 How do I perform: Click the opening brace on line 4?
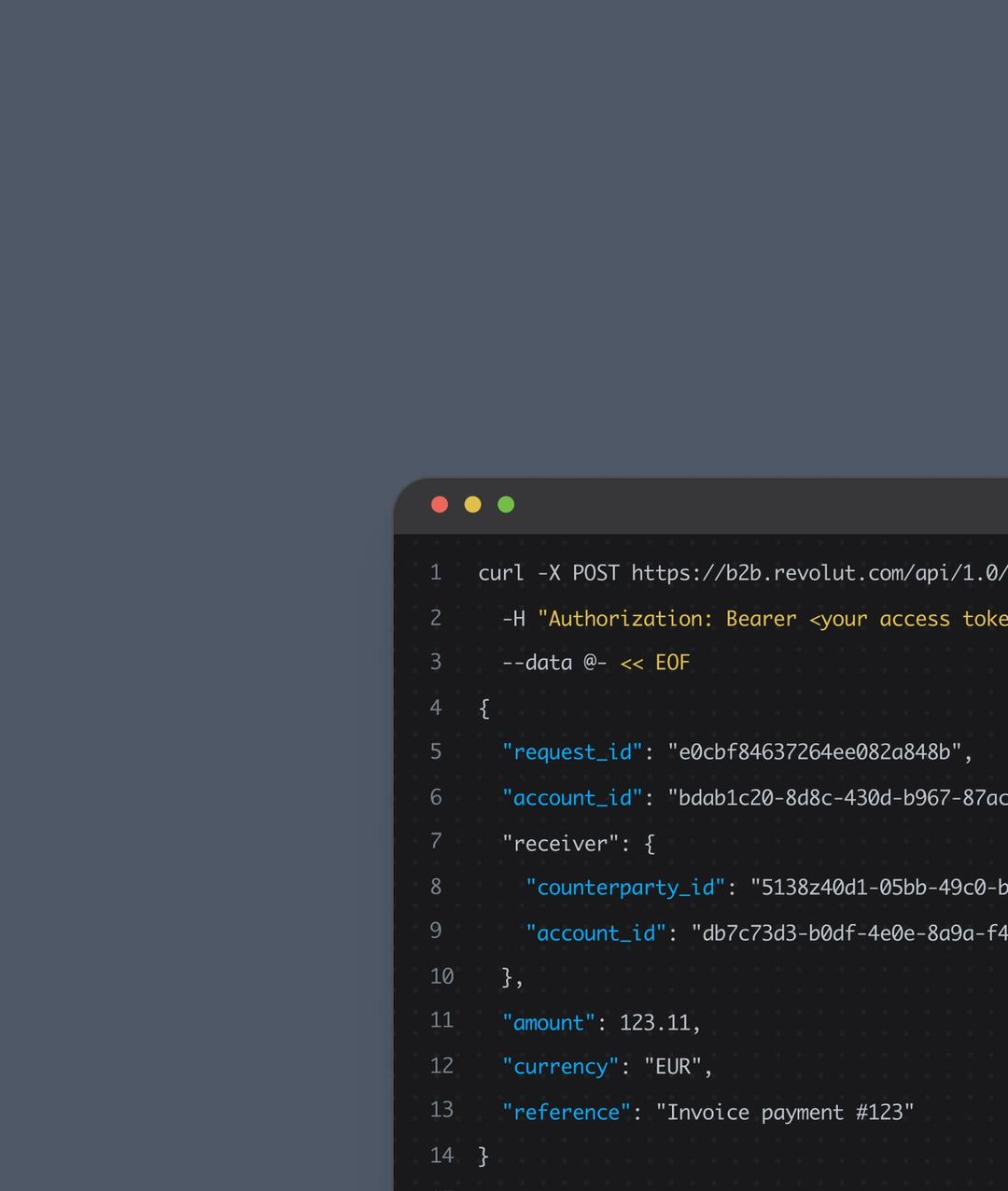click(484, 708)
